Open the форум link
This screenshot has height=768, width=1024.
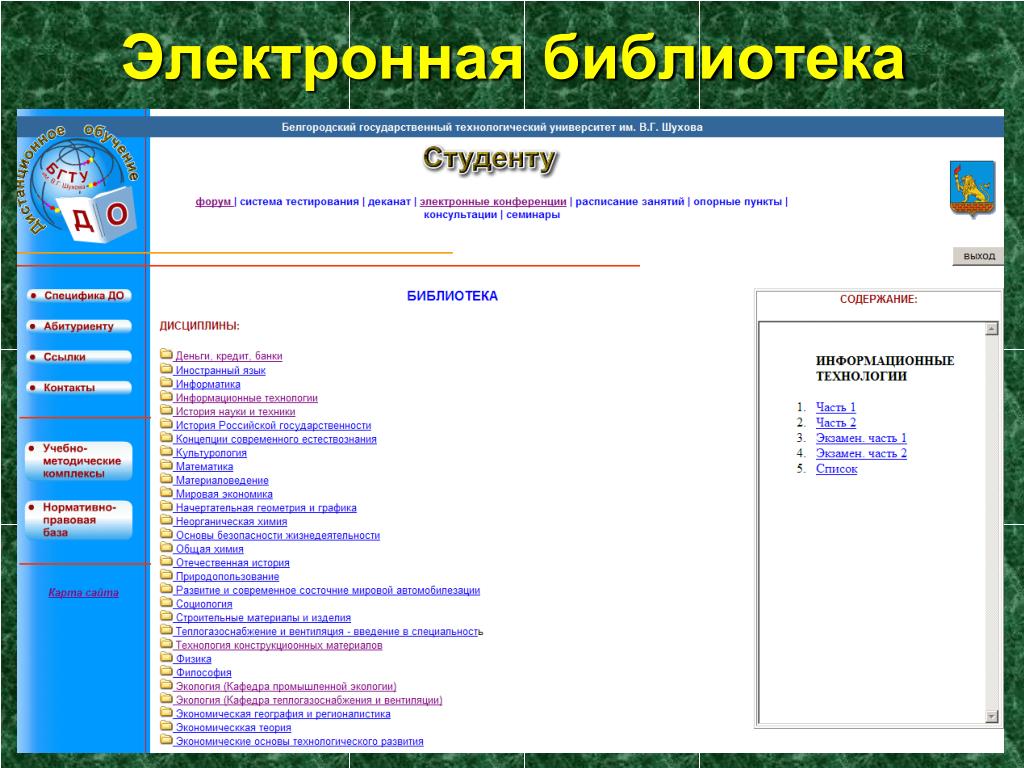pyautogui.click(x=214, y=202)
